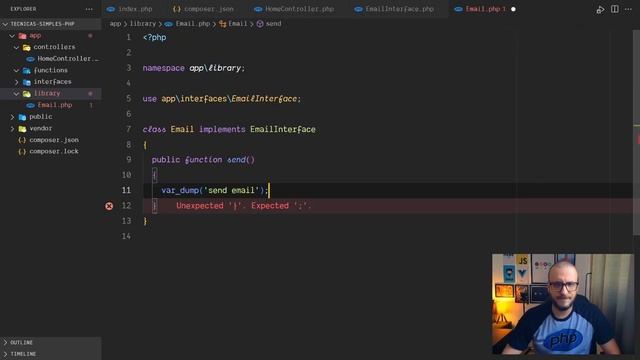Click PHP icon beside Email.php in explorer
Image resolution: width=640 pixels, height=360 pixels.
pos(30,105)
